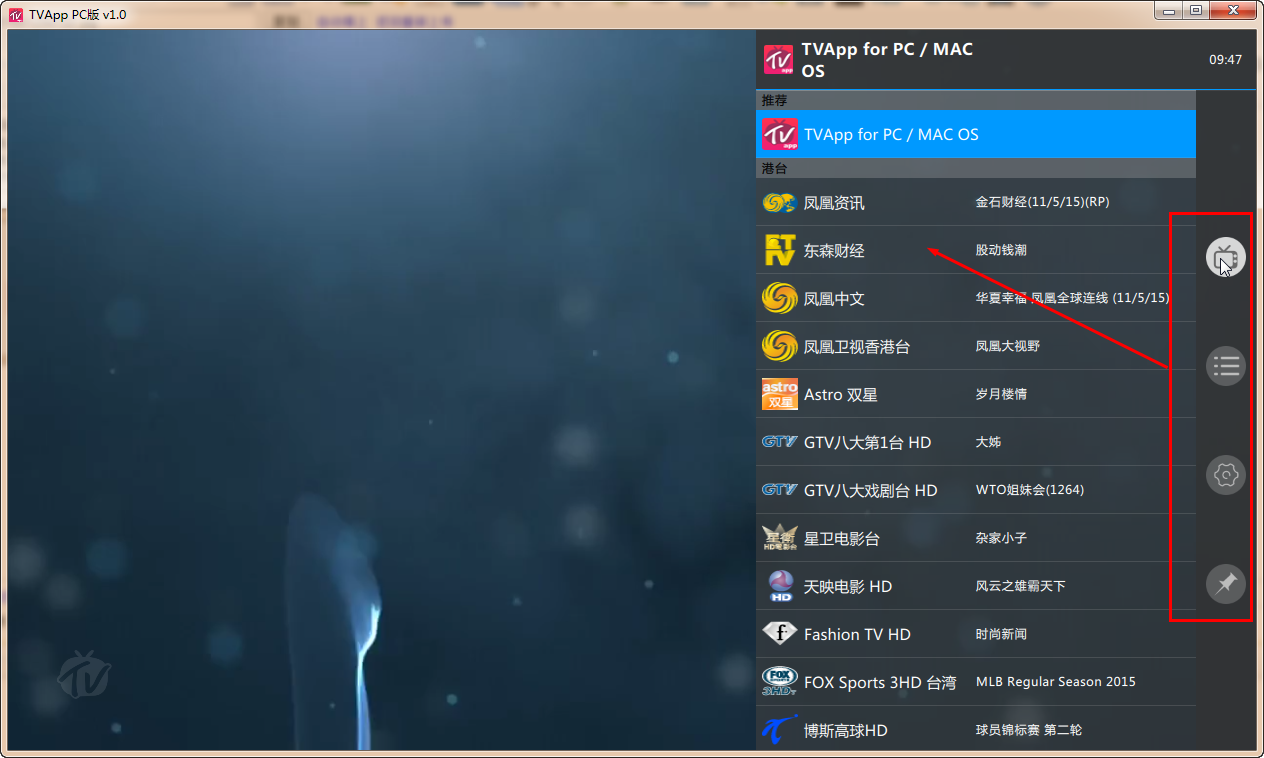The height and width of the screenshot is (758, 1264).
Task: Click the 天映电影 HD channel logo
Action: (x=779, y=585)
